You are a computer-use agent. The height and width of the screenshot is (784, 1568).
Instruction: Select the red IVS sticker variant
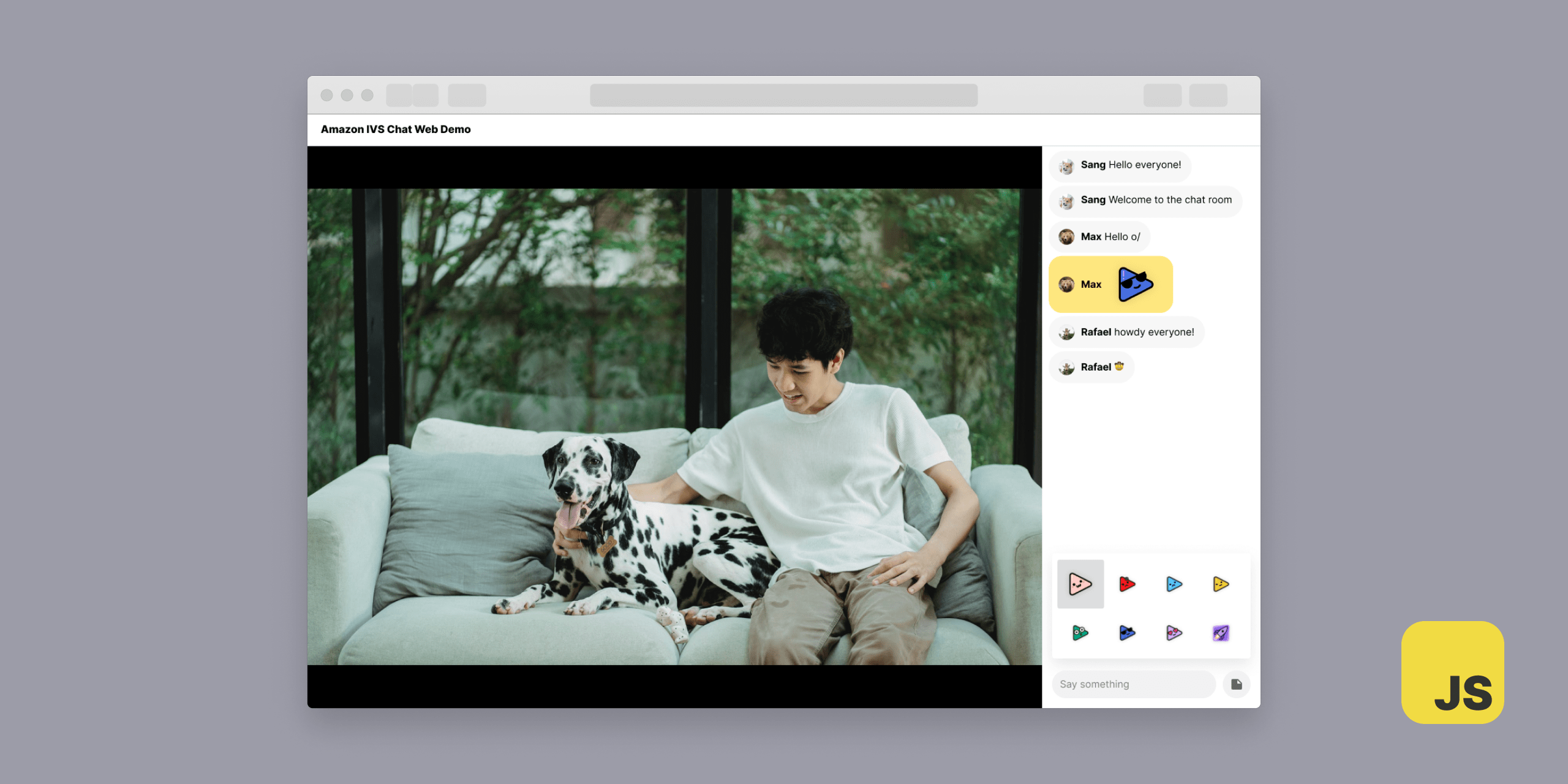(1127, 583)
